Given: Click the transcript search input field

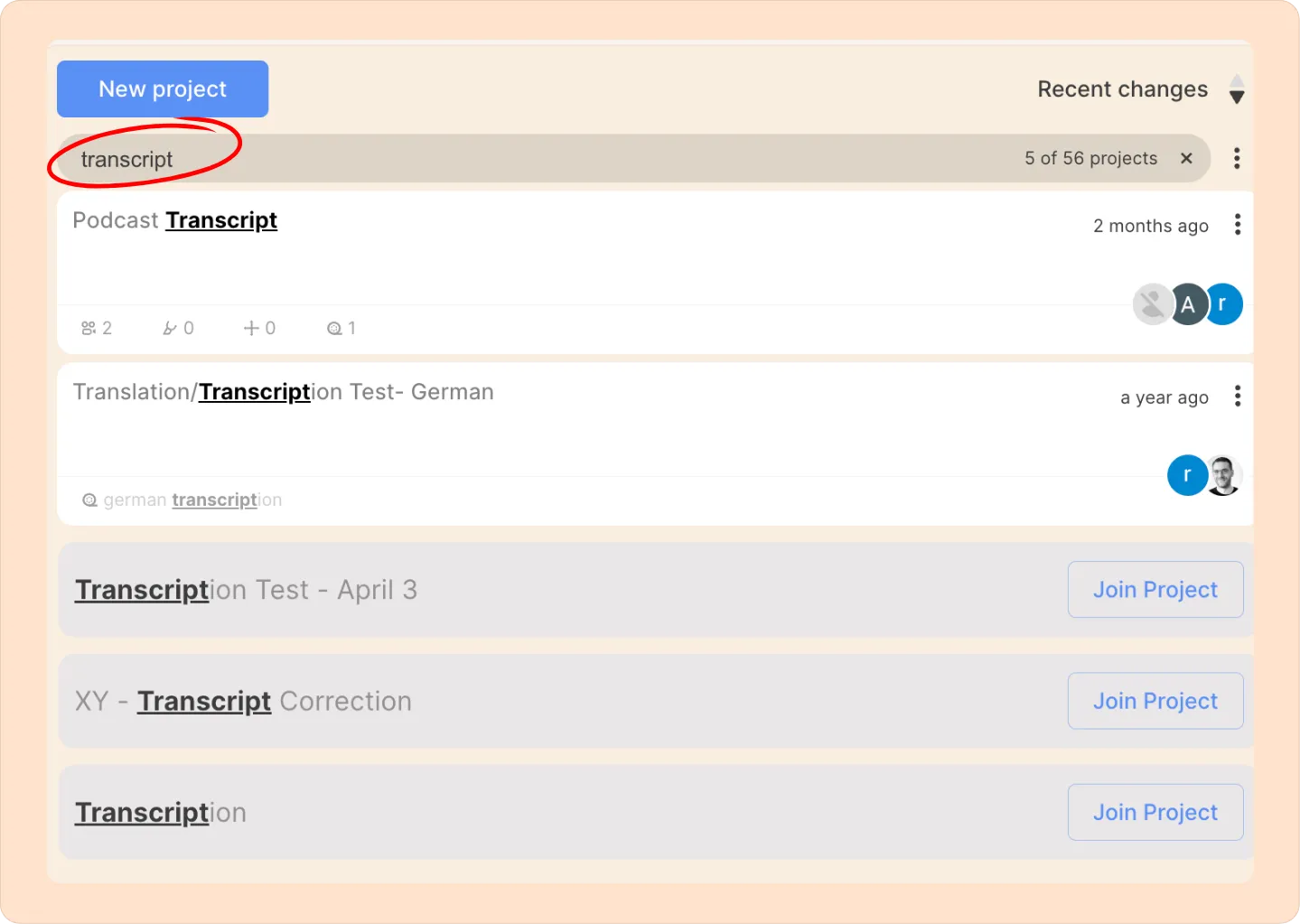Looking at the screenshot, I should 542,159.
